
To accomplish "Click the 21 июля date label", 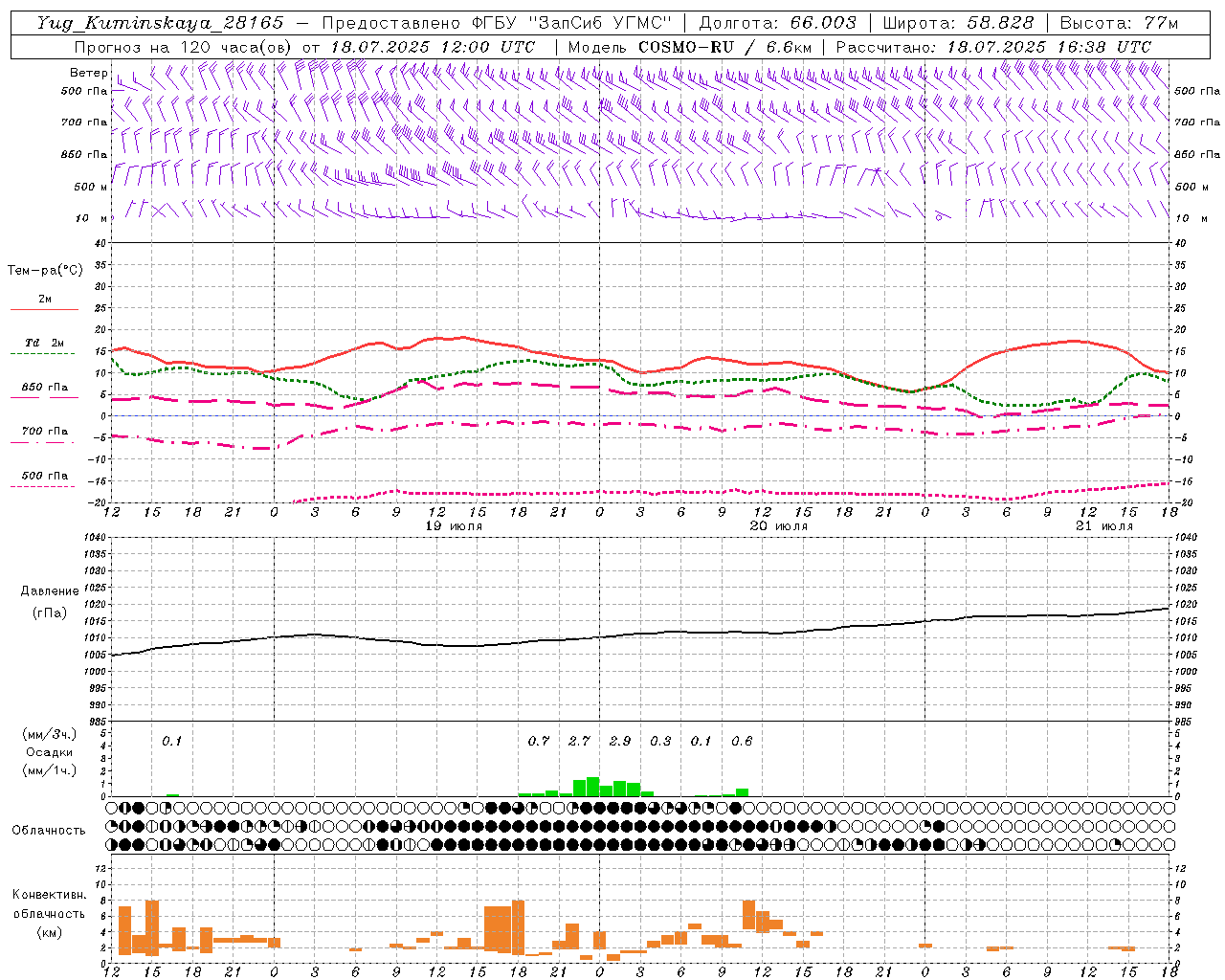I will click(1104, 526).
